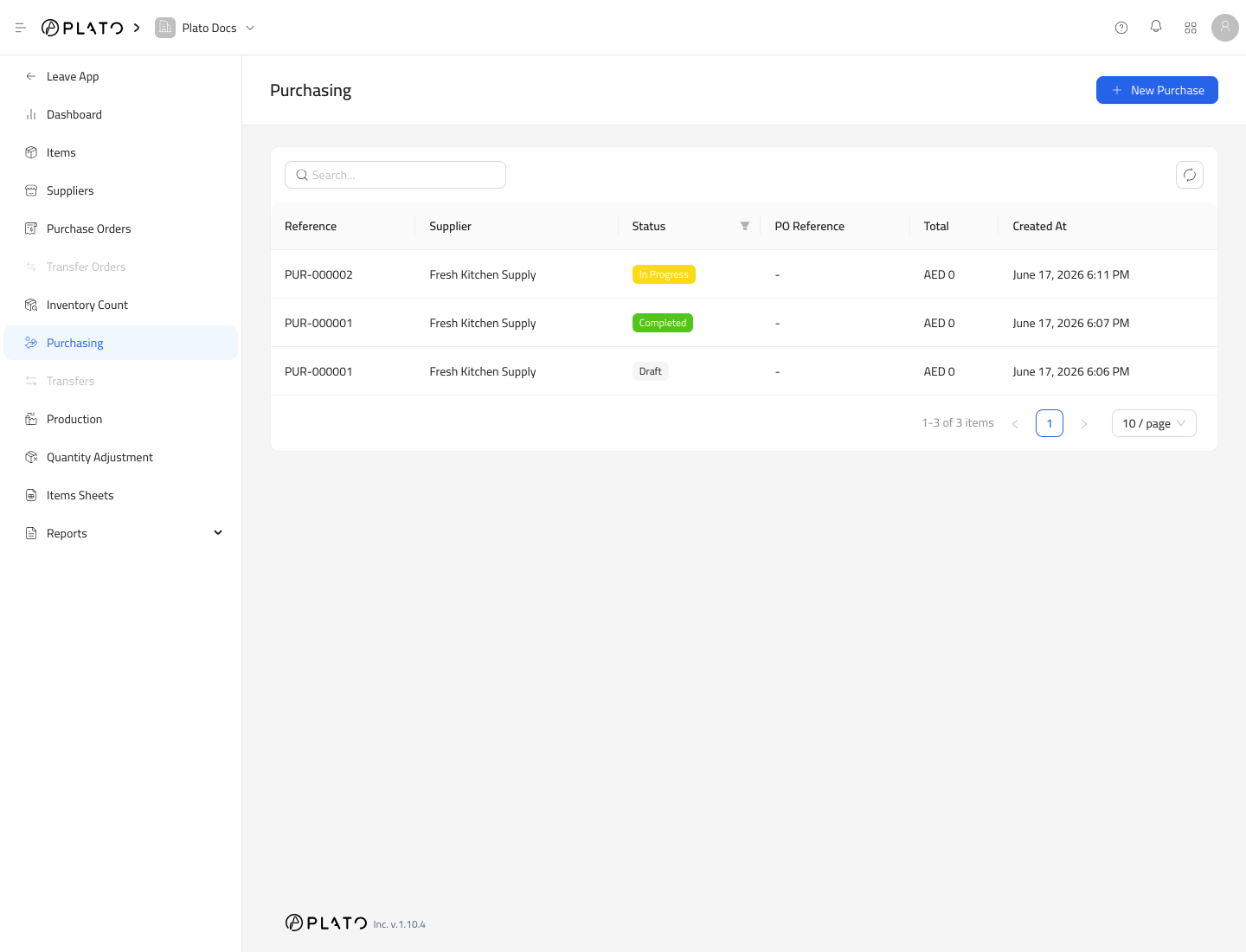Select Purchasing in the sidebar
Screen dimensions: 1246x952
(x=121, y=343)
